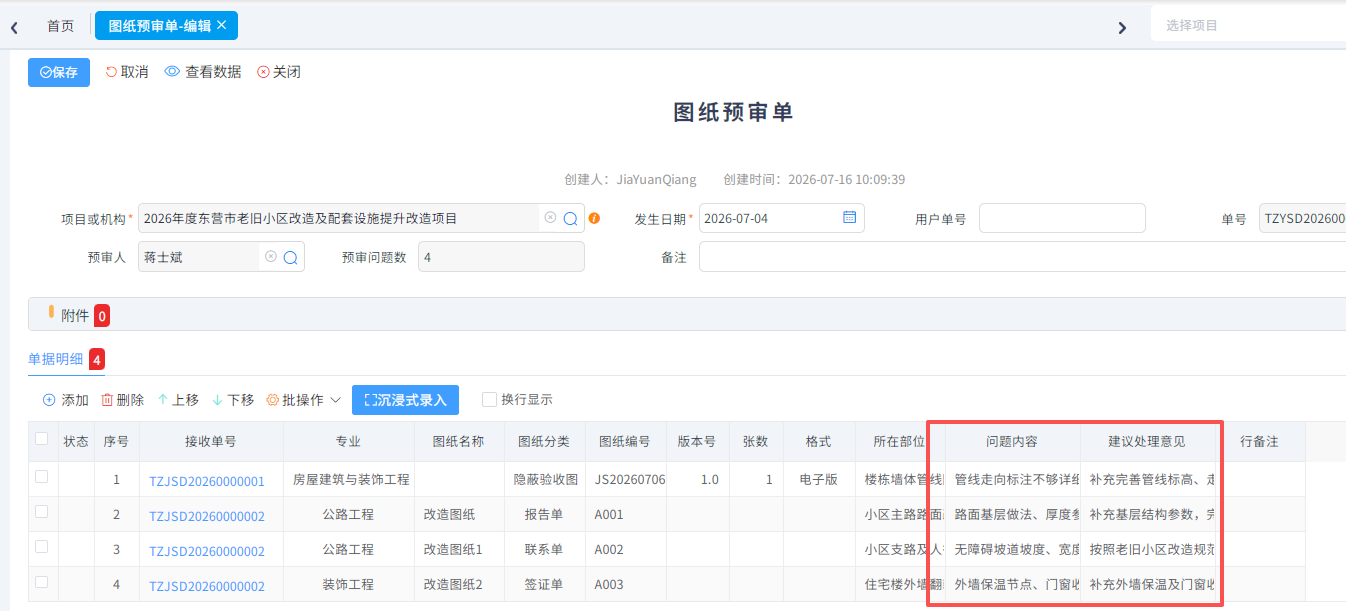
Task: Focus the 用户单号 input field
Action: tap(1062, 218)
